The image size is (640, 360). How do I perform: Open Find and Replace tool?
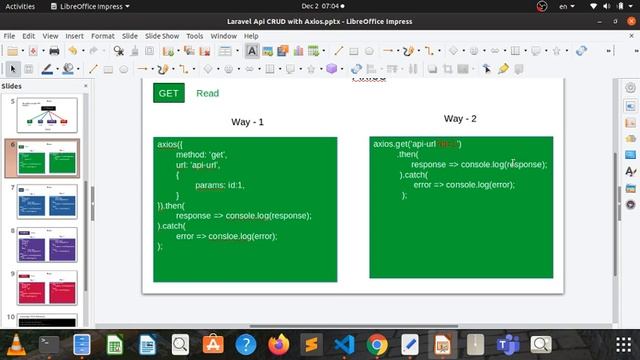(118, 51)
